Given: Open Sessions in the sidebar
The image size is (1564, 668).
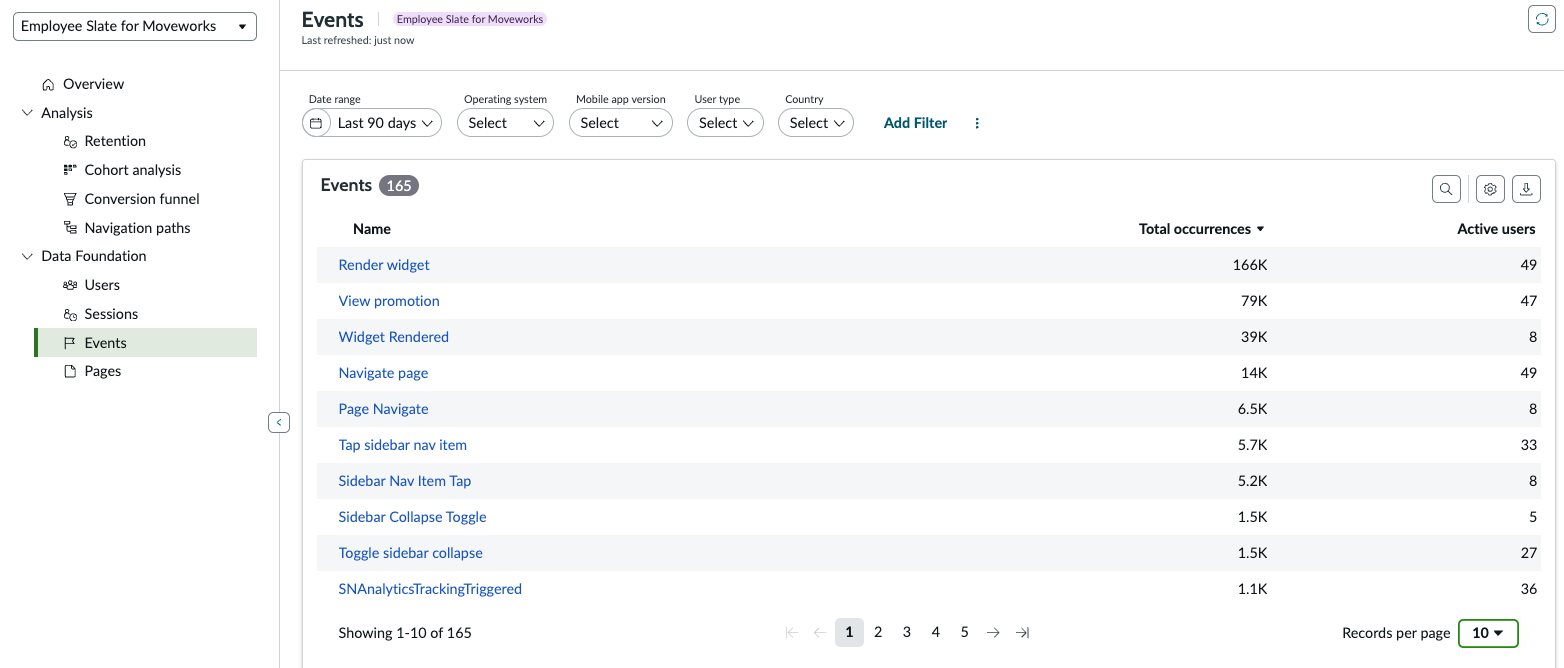Looking at the screenshot, I should pos(111,314).
